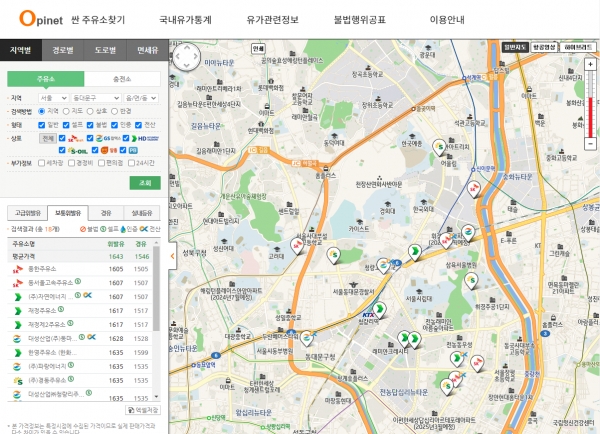Select the SK marker near 서울사대부설 school
This screenshot has width=600, height=434.
(297, 246)
